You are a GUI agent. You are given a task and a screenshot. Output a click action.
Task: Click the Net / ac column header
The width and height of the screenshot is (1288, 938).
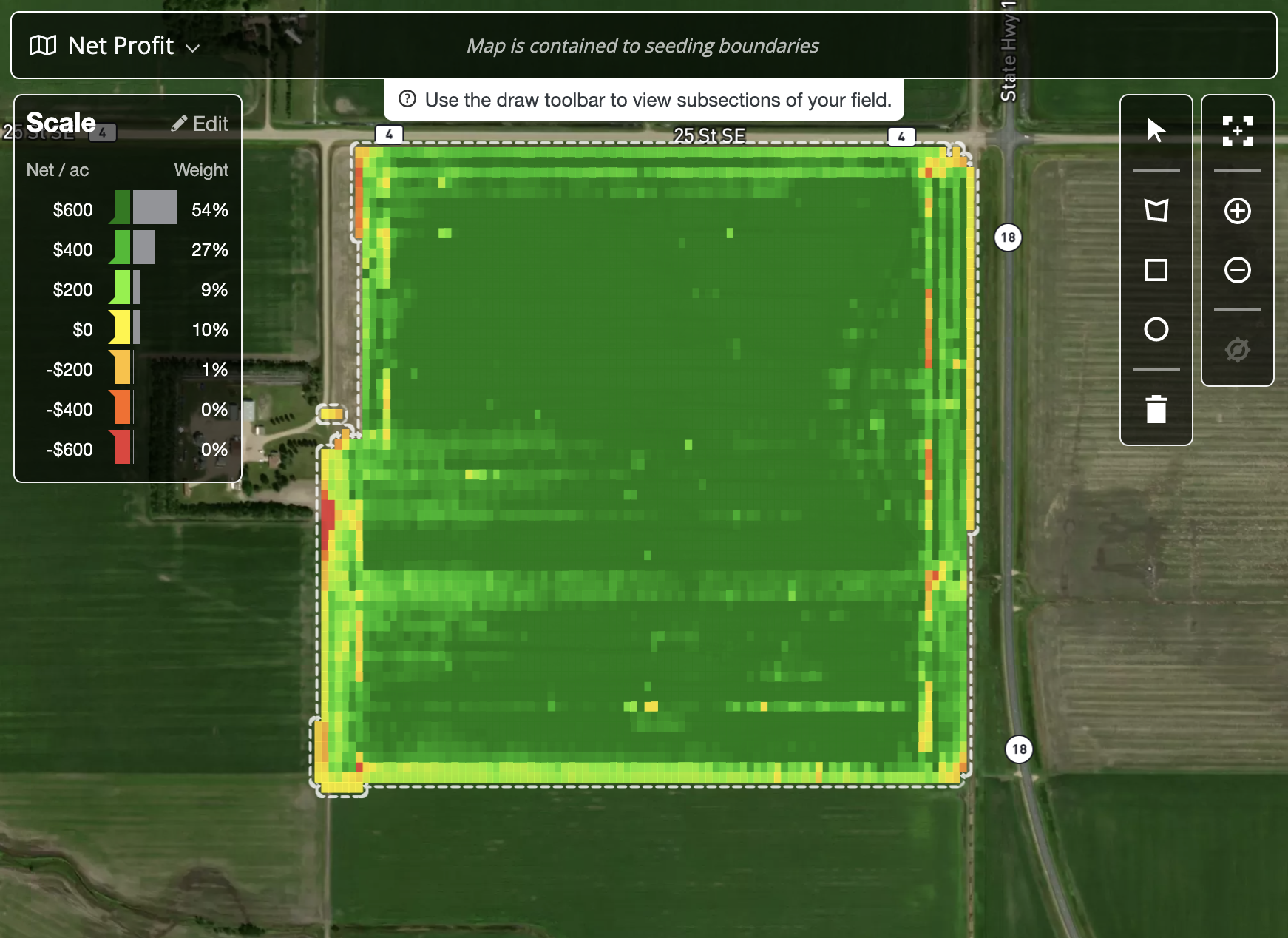click(58, 169)
